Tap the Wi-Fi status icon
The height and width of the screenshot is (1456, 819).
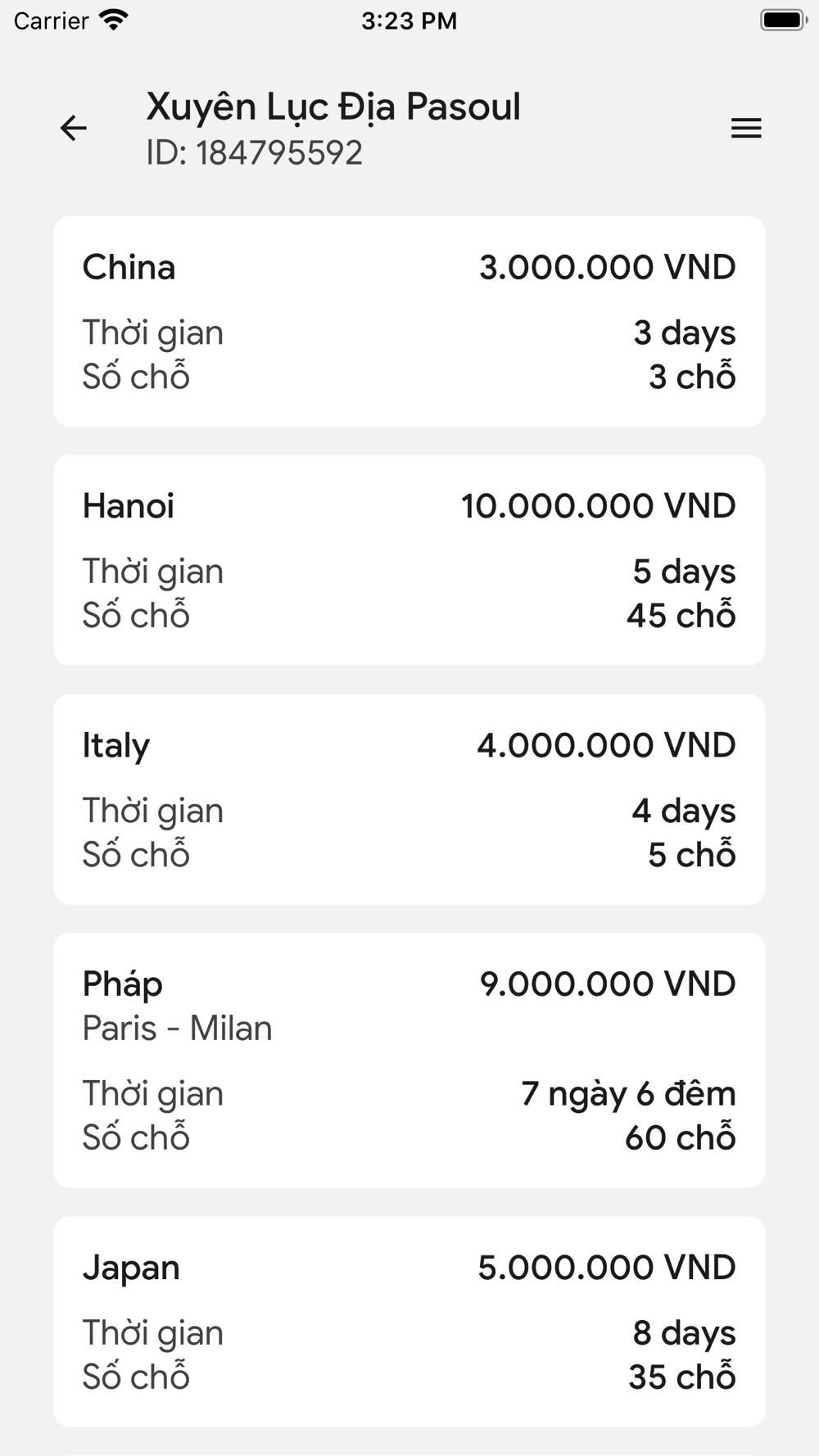click(x=113, y=20)
